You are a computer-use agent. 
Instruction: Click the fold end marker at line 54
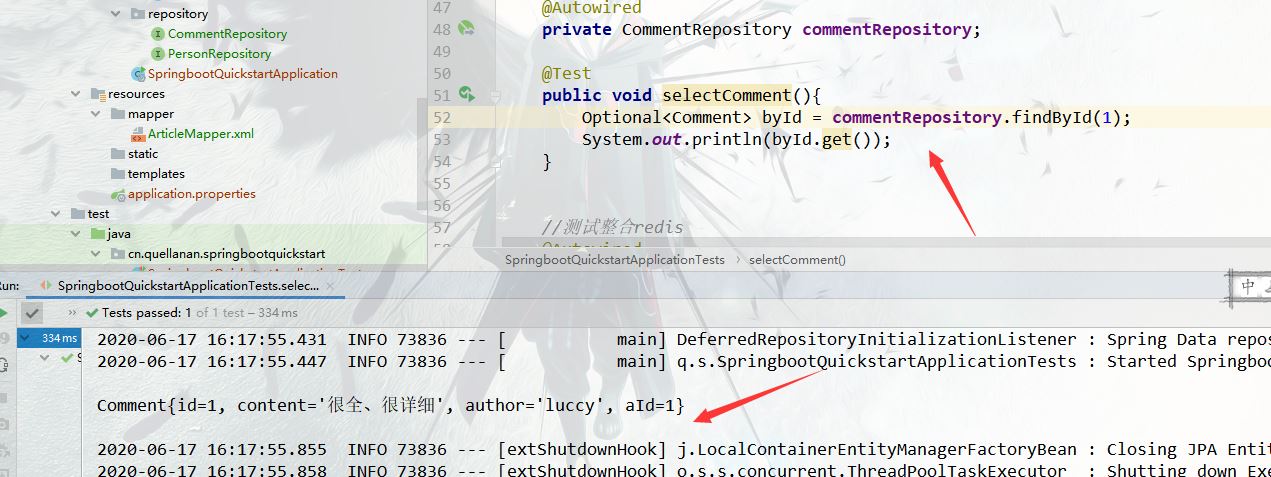coord(497,161)
